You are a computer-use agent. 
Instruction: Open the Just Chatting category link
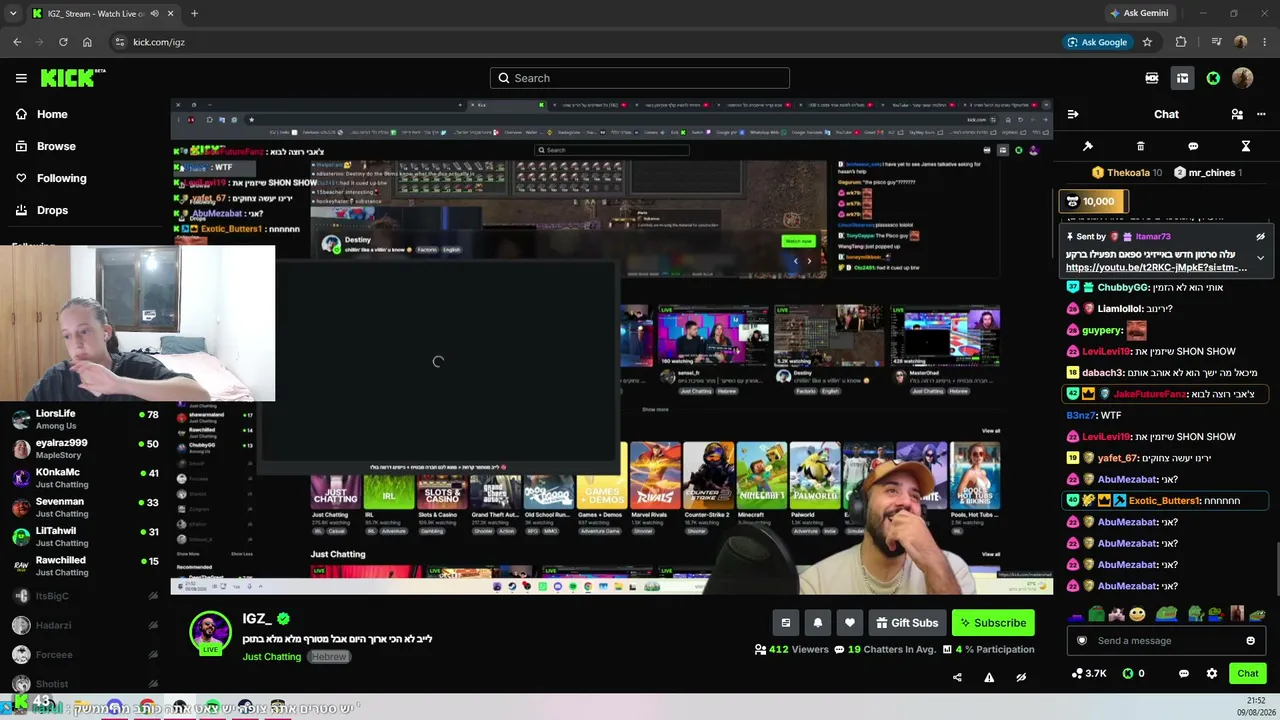pyautogui.click(x=271, y=657)
